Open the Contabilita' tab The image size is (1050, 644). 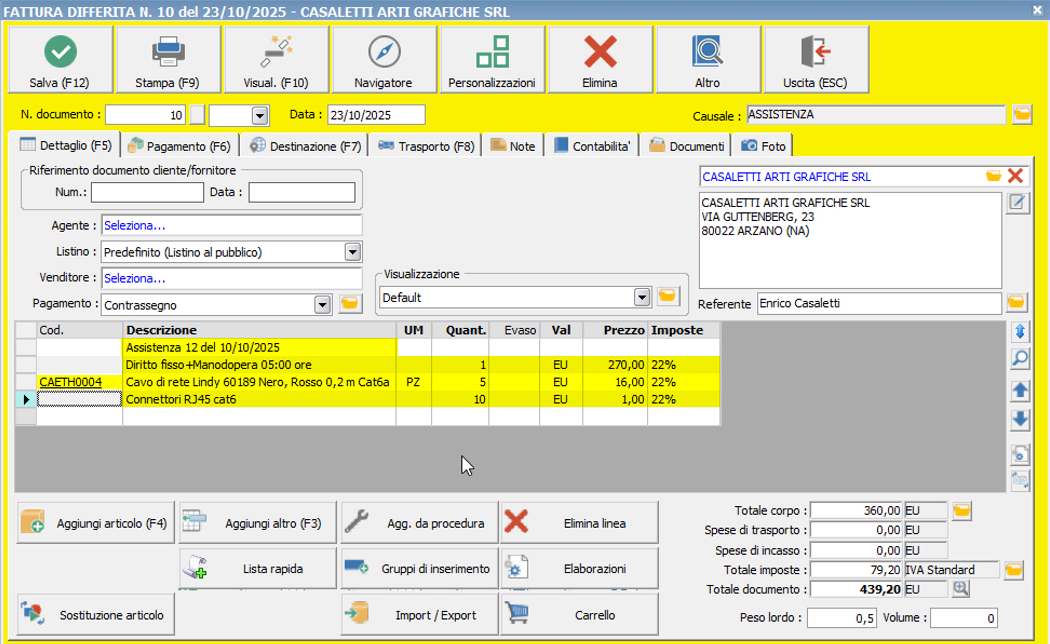tap(591, 146)
